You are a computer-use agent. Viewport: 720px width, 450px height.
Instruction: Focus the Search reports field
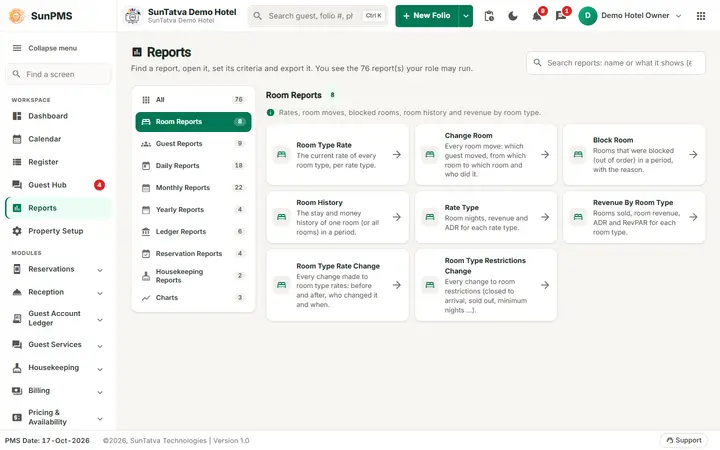click(x=616, y=63)
